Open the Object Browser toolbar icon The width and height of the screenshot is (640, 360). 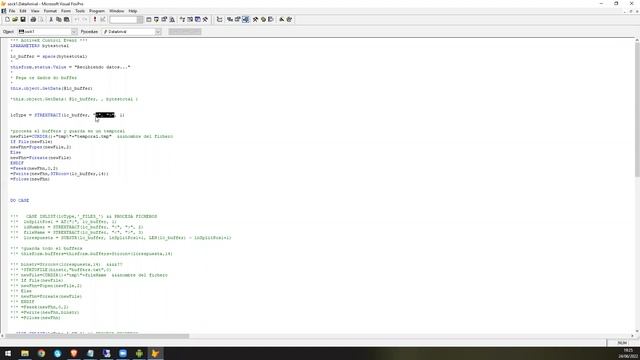pyautogui.click(x=190, y=19)
